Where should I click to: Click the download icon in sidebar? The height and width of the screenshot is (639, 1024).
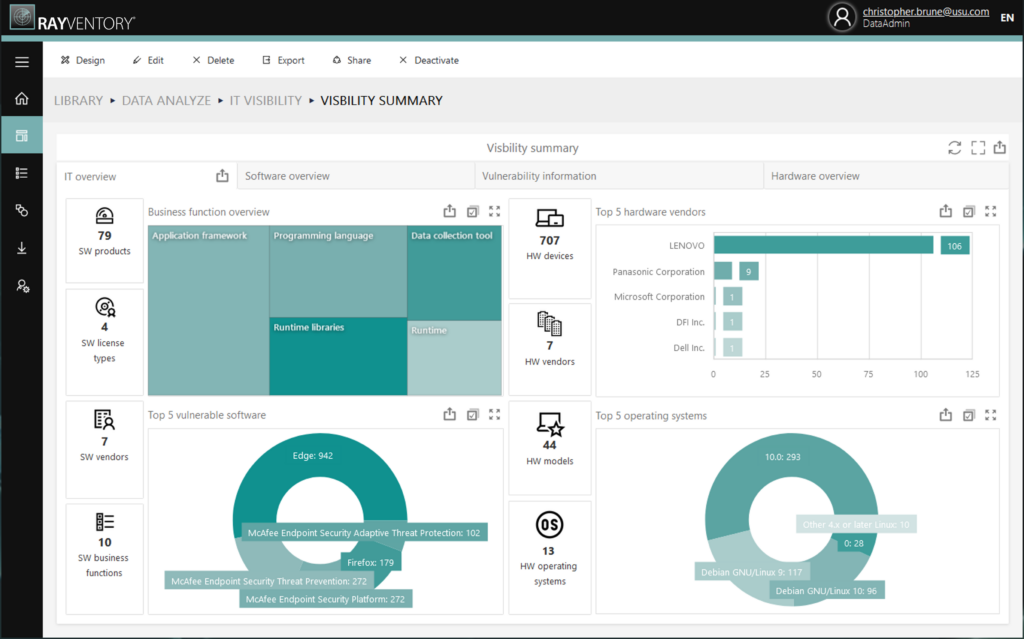tap(21, 248)
